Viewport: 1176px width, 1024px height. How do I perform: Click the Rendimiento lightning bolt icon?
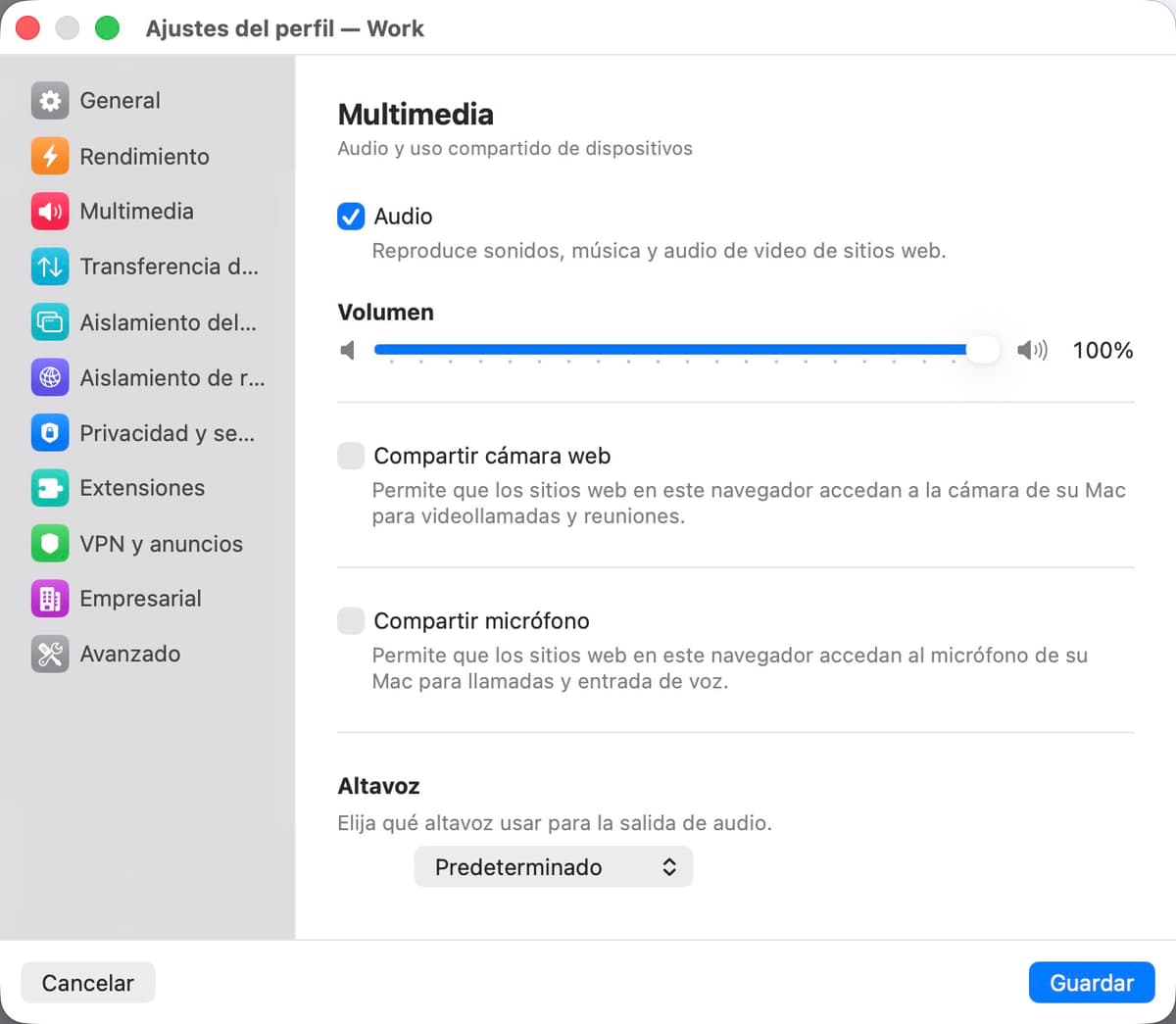pyautogui.click(x=50, y=156)
